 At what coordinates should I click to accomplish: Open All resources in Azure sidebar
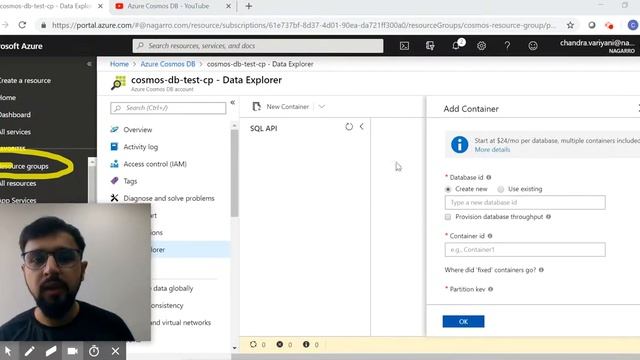click(18, 183)
